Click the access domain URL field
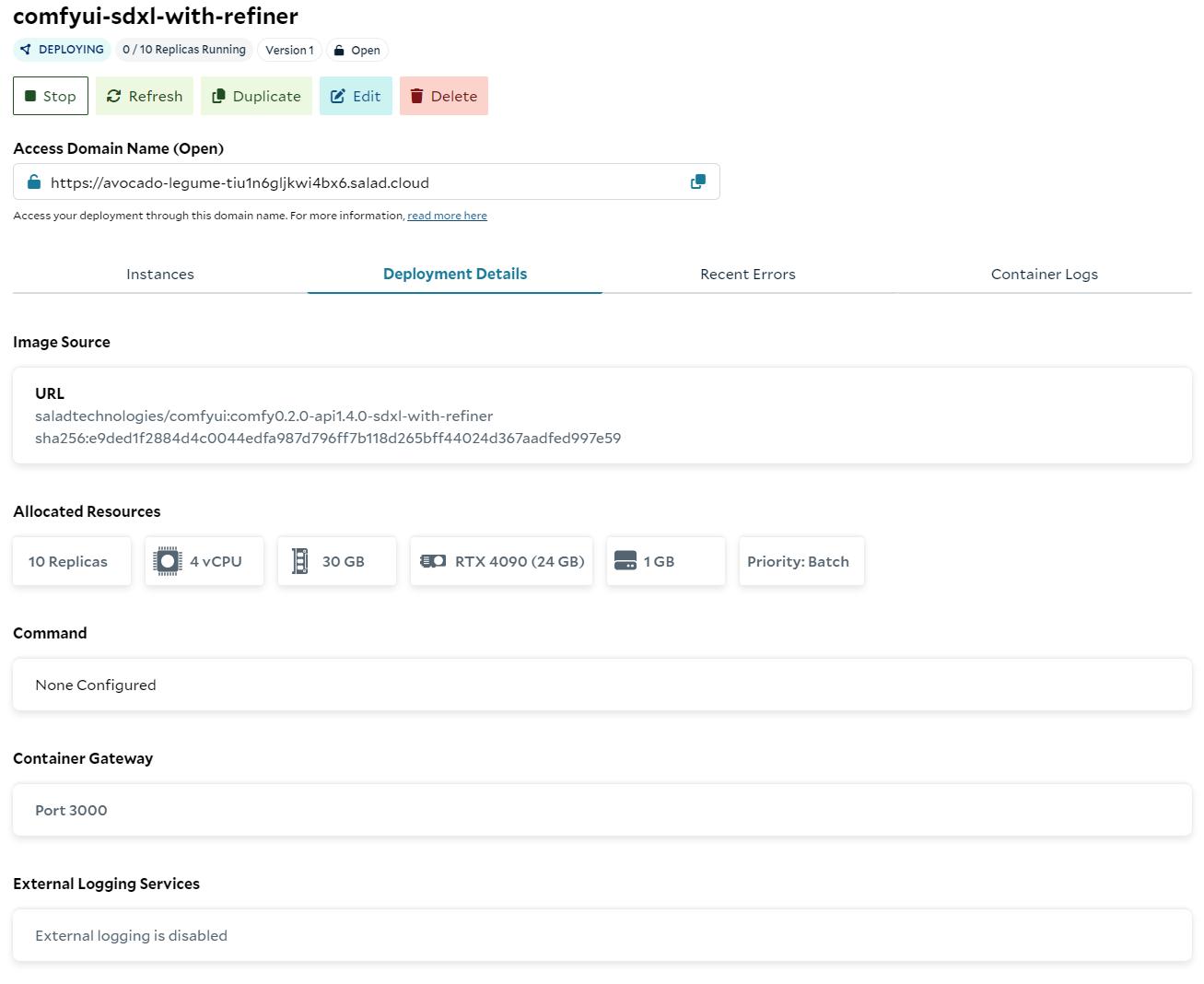Screen dimensions: 1204x984 367,182
